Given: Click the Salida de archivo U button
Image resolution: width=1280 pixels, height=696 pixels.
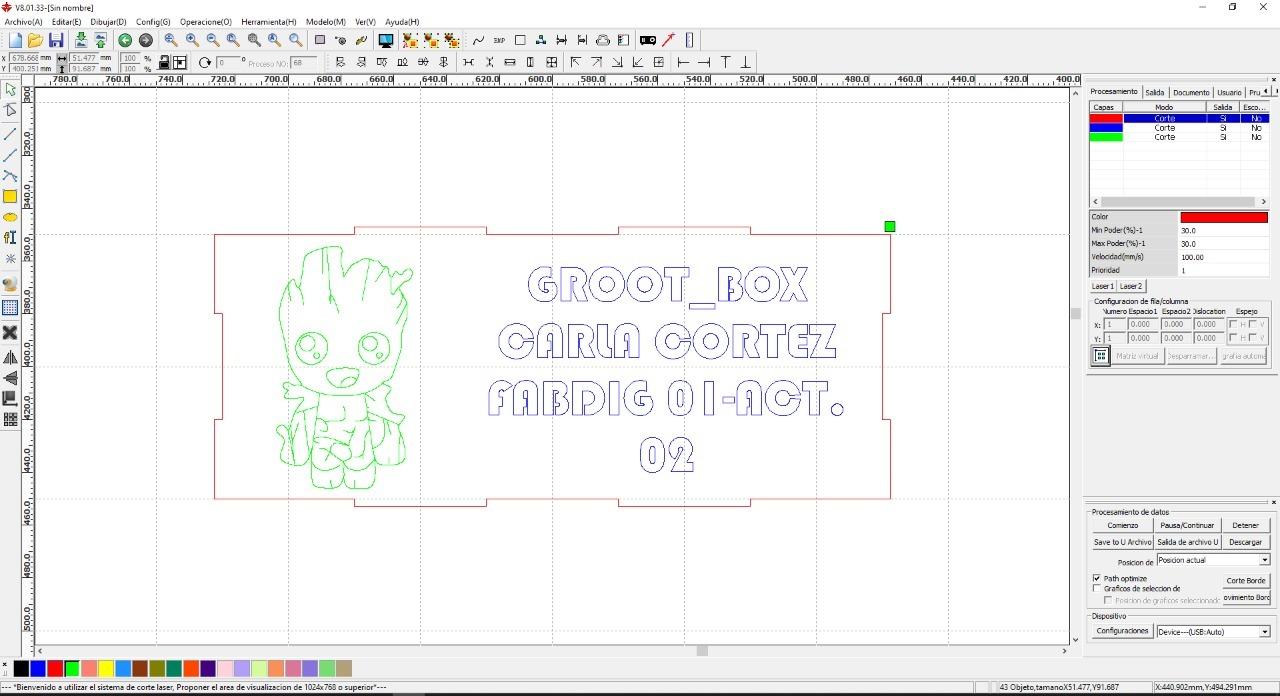Looking at the screenshot, I should pyautogui.click(x=1187, y=542).
